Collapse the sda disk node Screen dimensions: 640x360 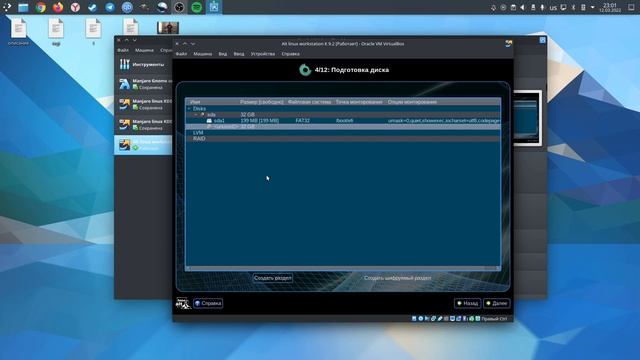(196, 115)
